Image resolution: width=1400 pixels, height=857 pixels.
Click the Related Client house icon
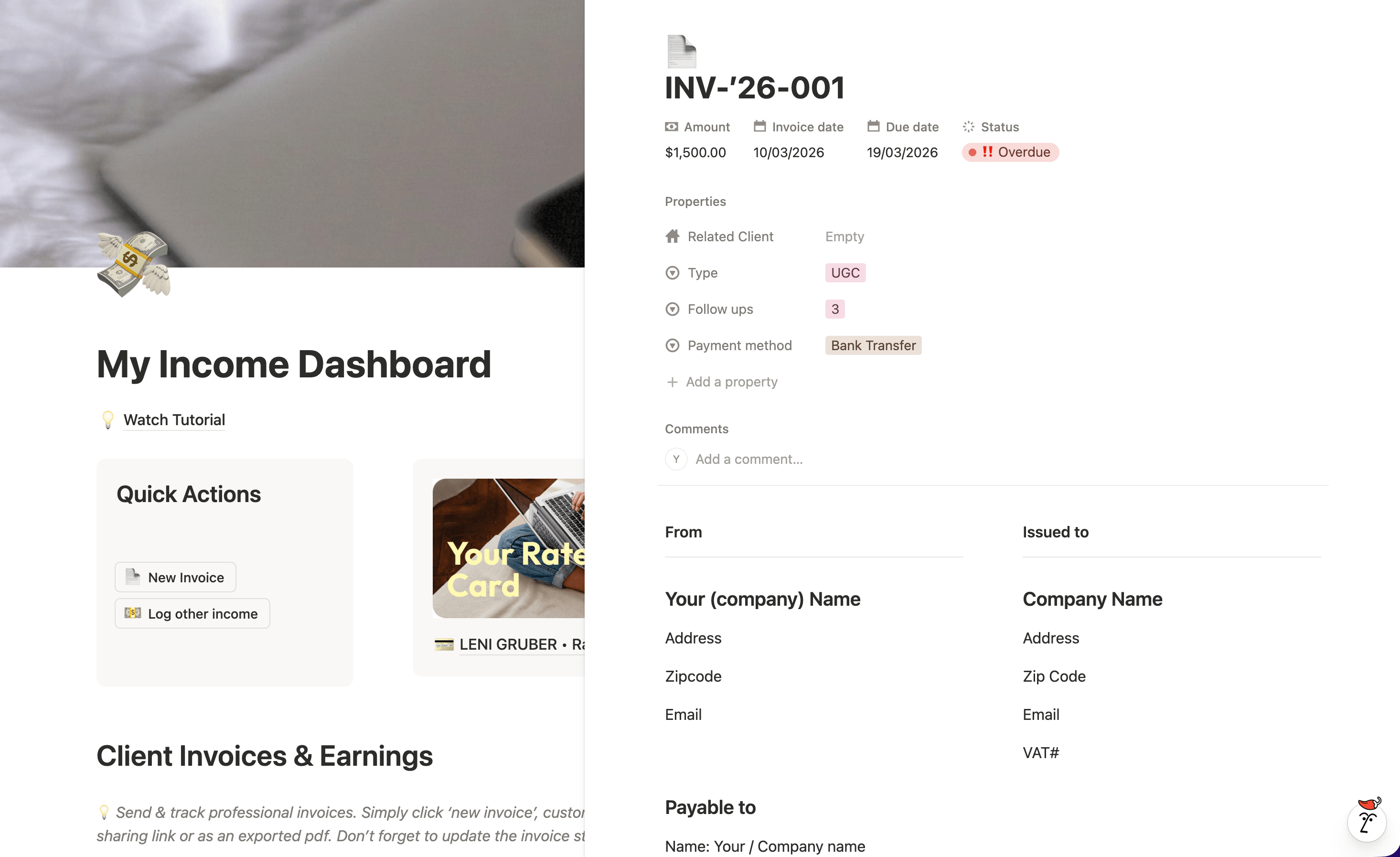tap(672, 236)
